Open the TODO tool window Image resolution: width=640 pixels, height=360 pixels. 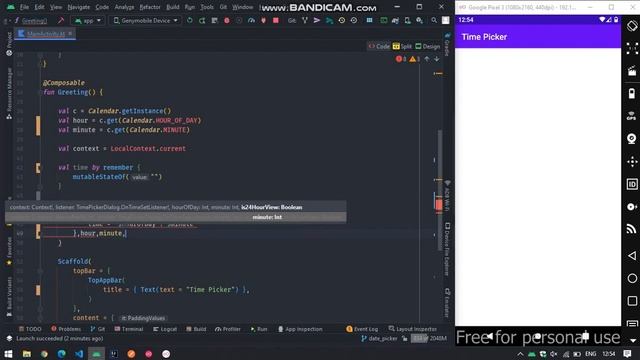click(x=30, y=329)
